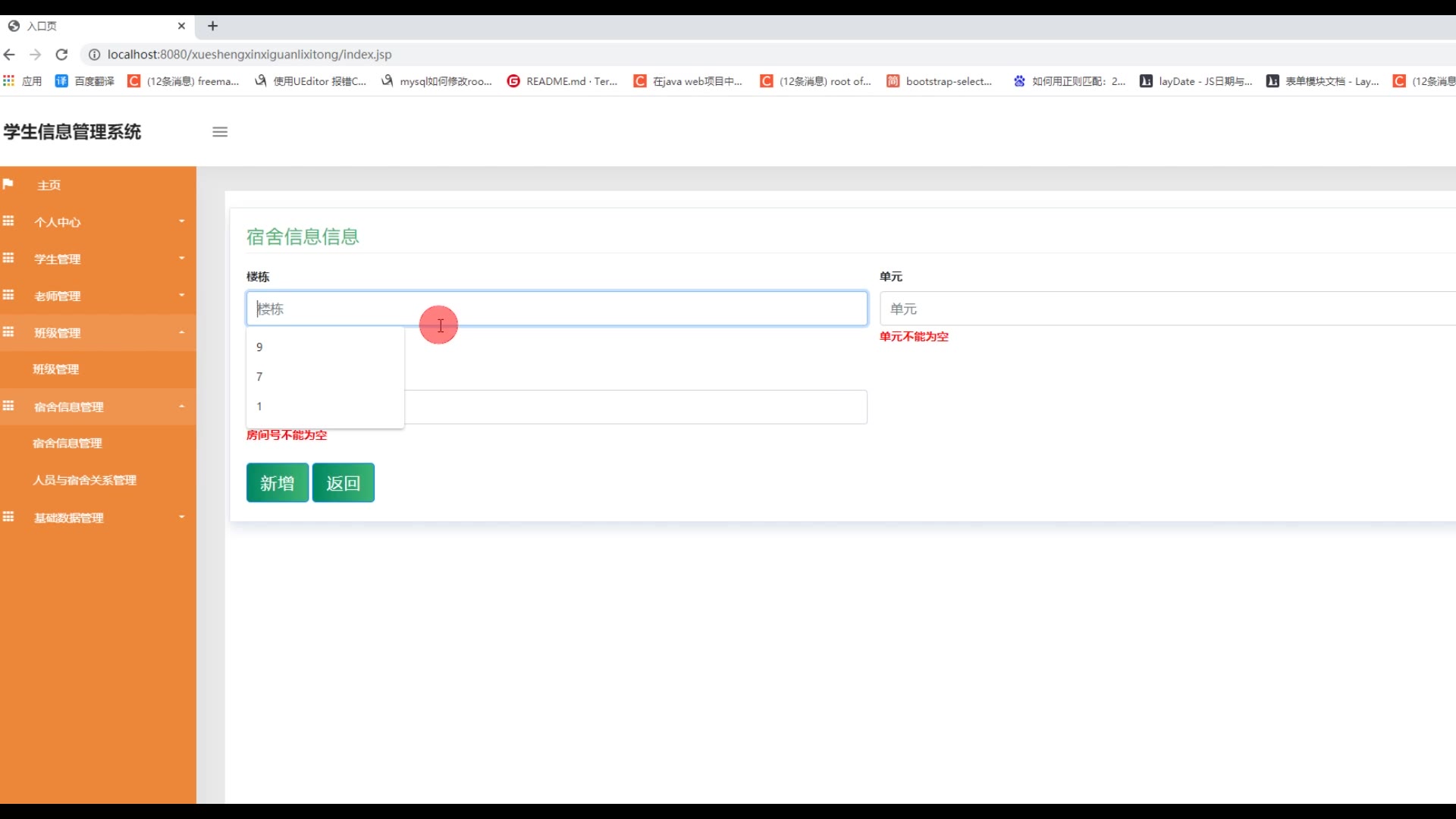Viewport: 1456px width, 819px height.
Task: Select option 7 from the 楼栋 suggestion list
Action: click(x=259, y=377)
